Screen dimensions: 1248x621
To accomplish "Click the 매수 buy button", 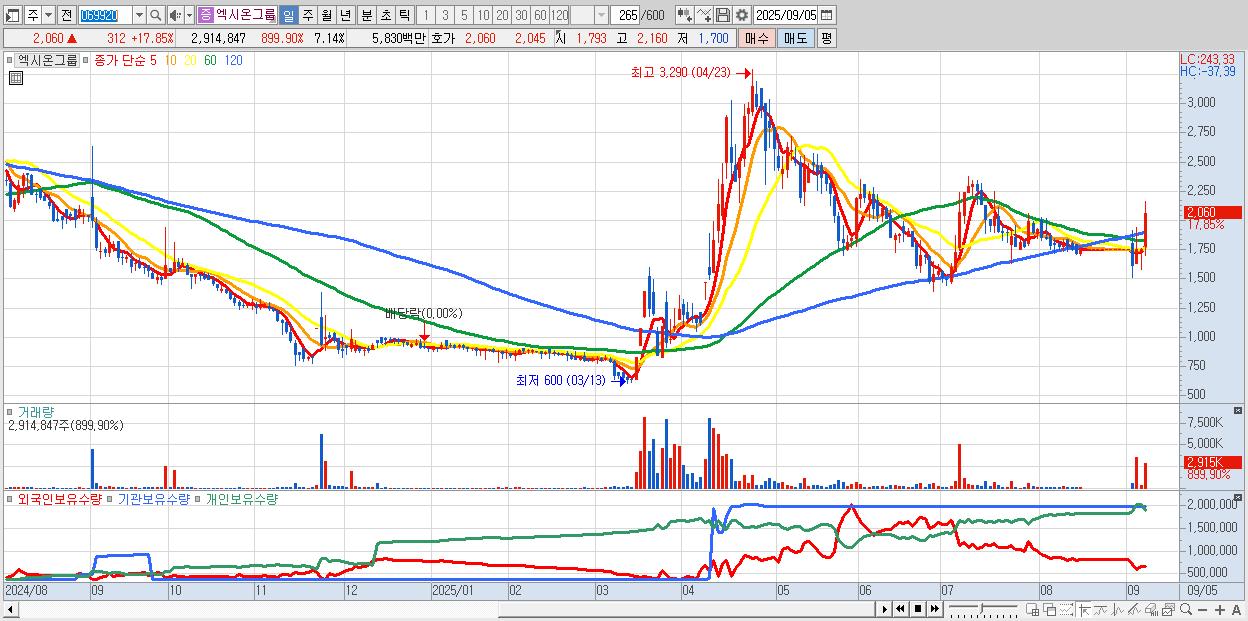I will [756, 38].
